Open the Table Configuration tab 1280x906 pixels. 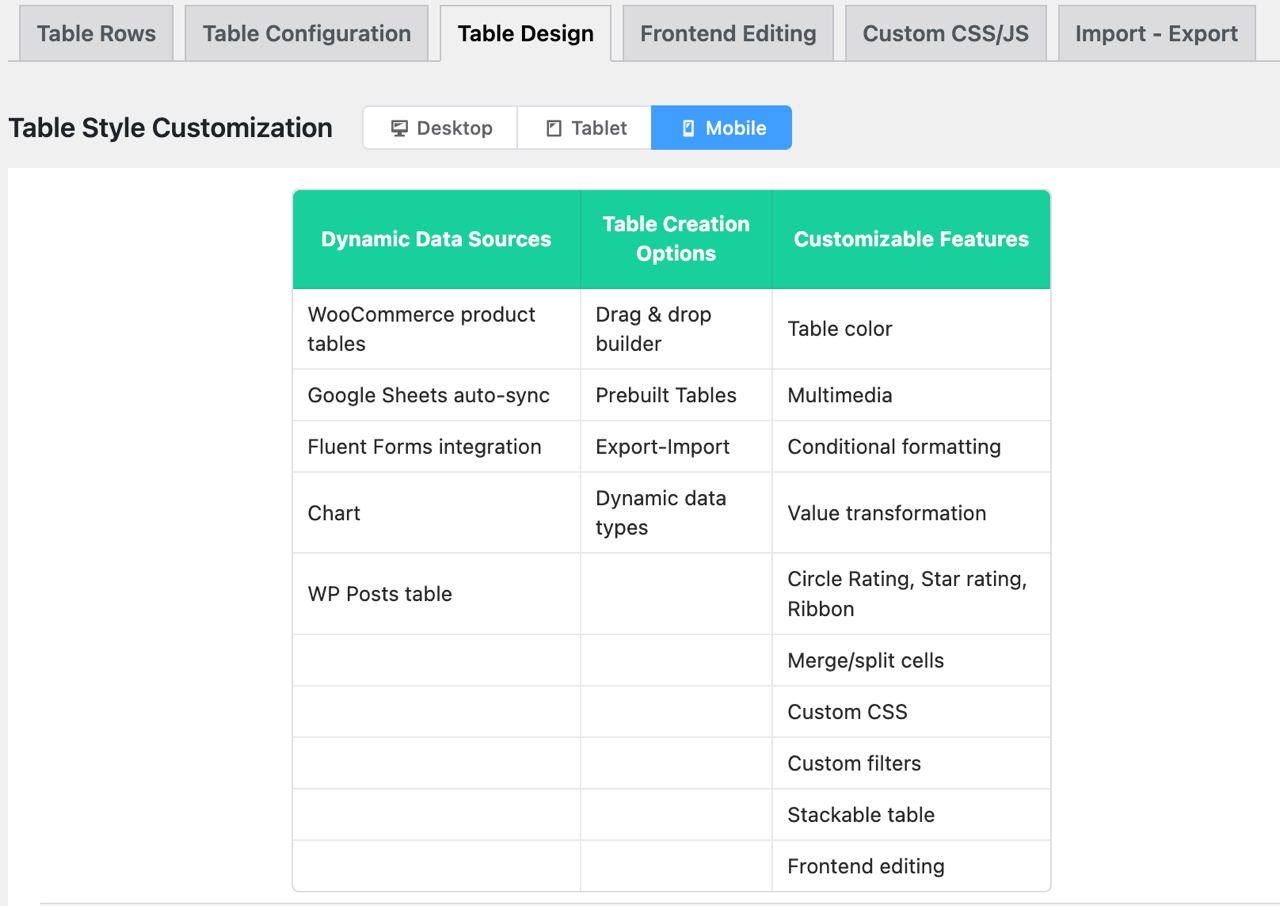[x=305, y=33]
